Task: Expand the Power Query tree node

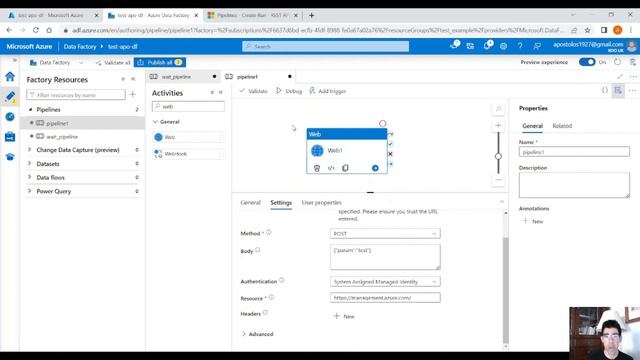Action: 29,191
